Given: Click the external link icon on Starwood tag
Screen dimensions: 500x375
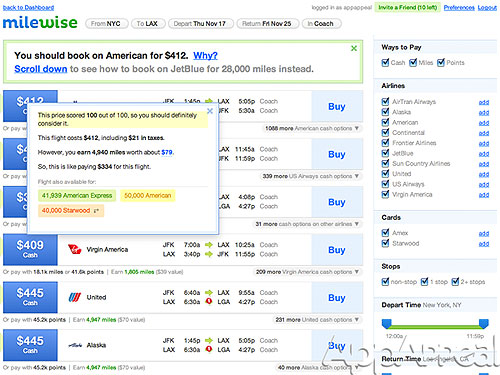Looking at the screenshot, I should point(96,211).
